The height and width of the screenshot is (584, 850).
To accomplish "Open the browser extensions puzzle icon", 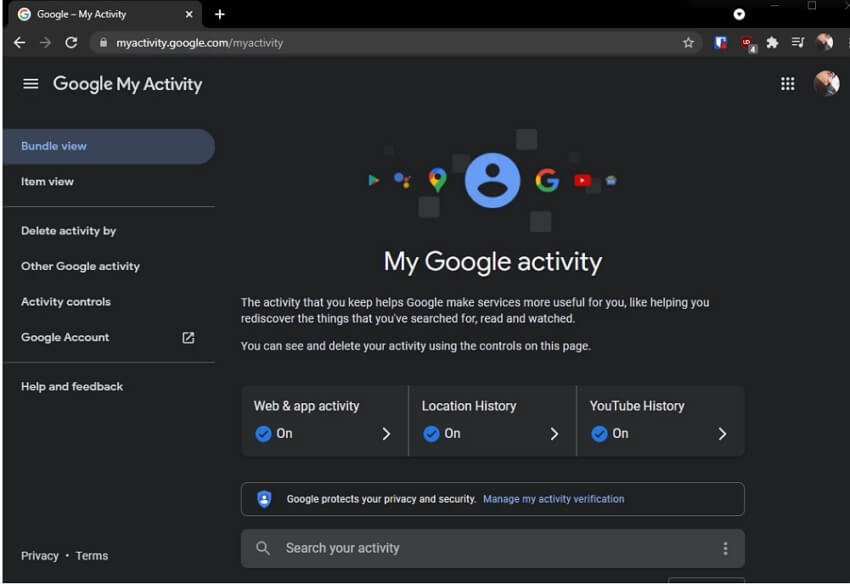I will point(772,43).
